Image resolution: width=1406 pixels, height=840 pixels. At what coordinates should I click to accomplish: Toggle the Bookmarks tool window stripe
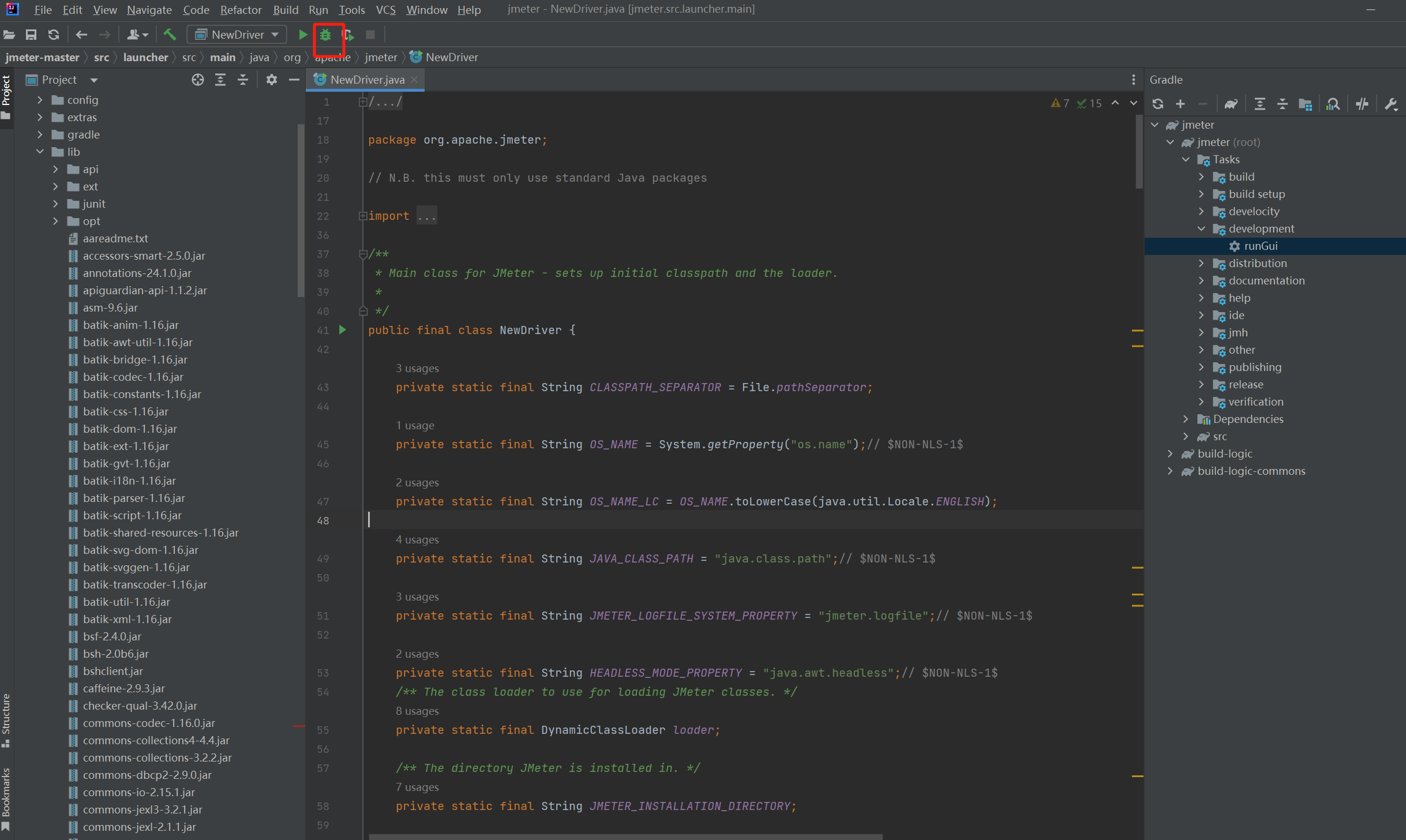click(x=6, y=797)
